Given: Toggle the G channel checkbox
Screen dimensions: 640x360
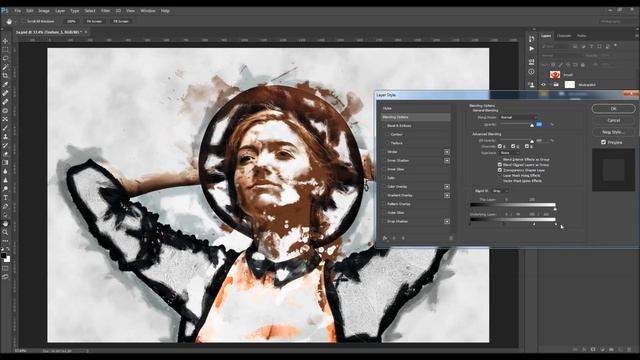Looking at the screenshot, I should coord(513,146).
